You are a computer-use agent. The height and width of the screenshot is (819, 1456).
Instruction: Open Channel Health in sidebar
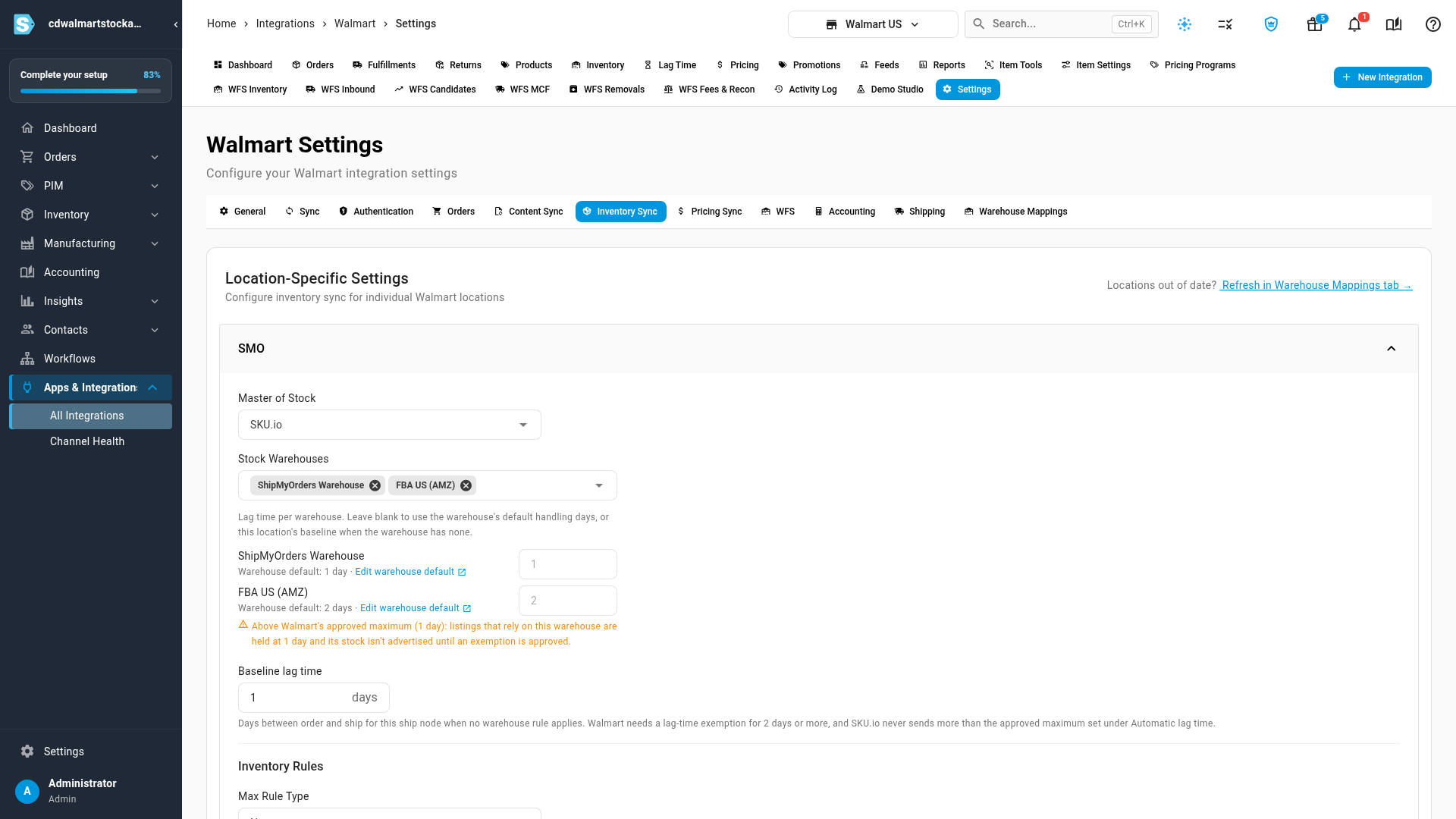(90, 441)
